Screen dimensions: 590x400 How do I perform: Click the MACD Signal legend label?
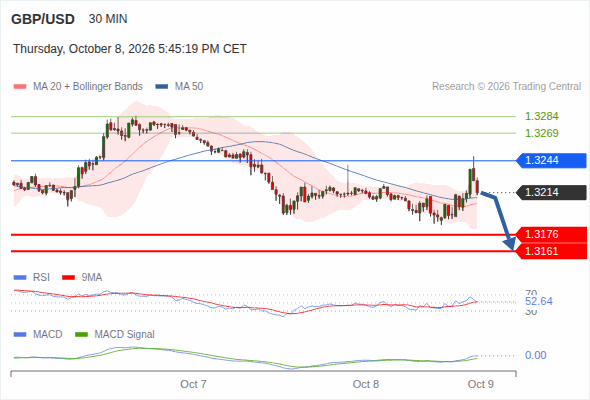click(124, 334)
